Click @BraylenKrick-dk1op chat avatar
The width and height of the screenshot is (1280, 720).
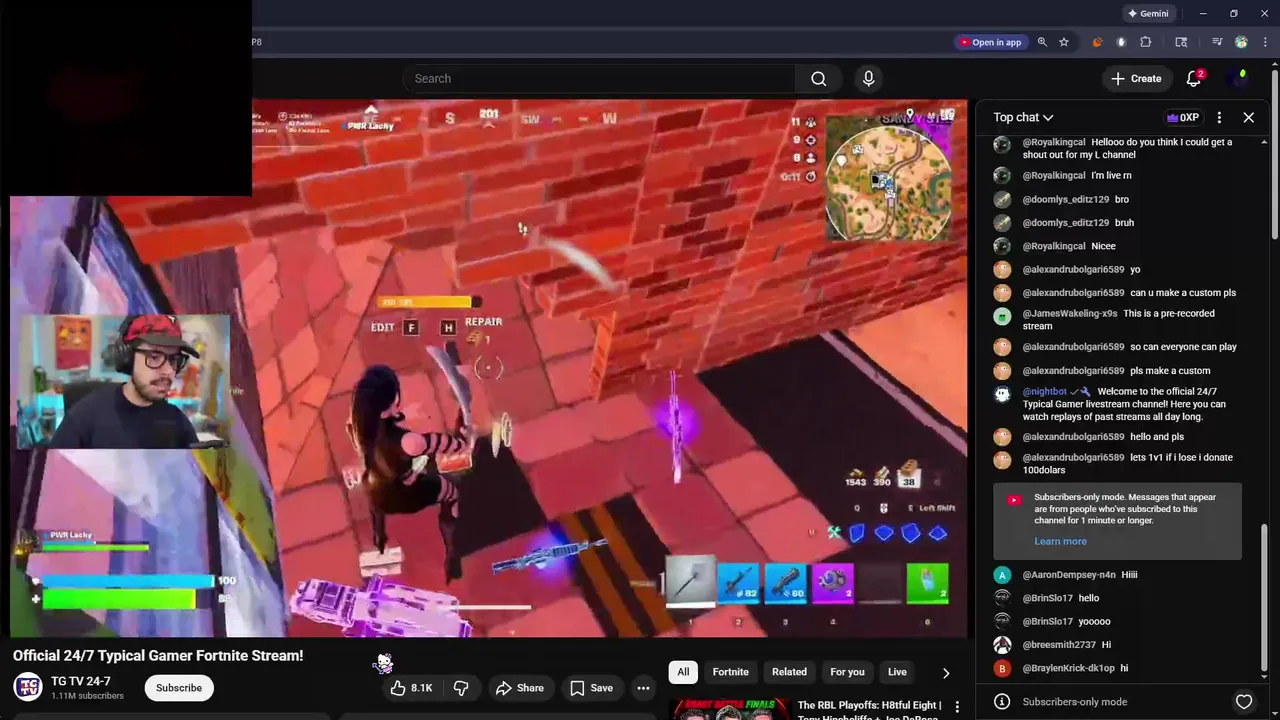pos(1002,668)
